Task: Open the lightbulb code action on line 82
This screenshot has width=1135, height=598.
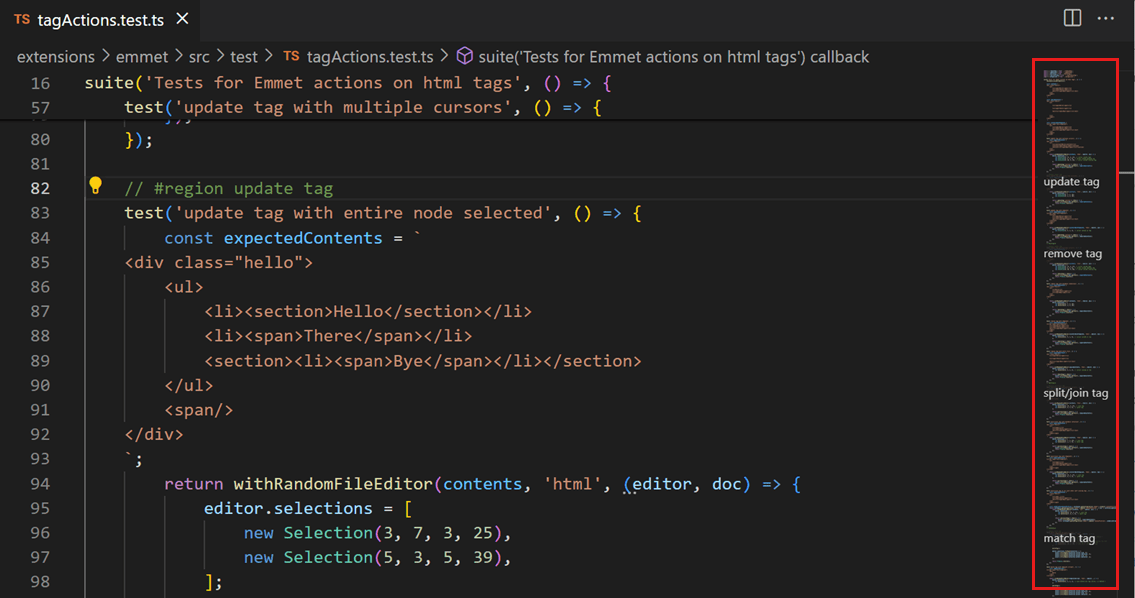Action: [x=95, y=186]
